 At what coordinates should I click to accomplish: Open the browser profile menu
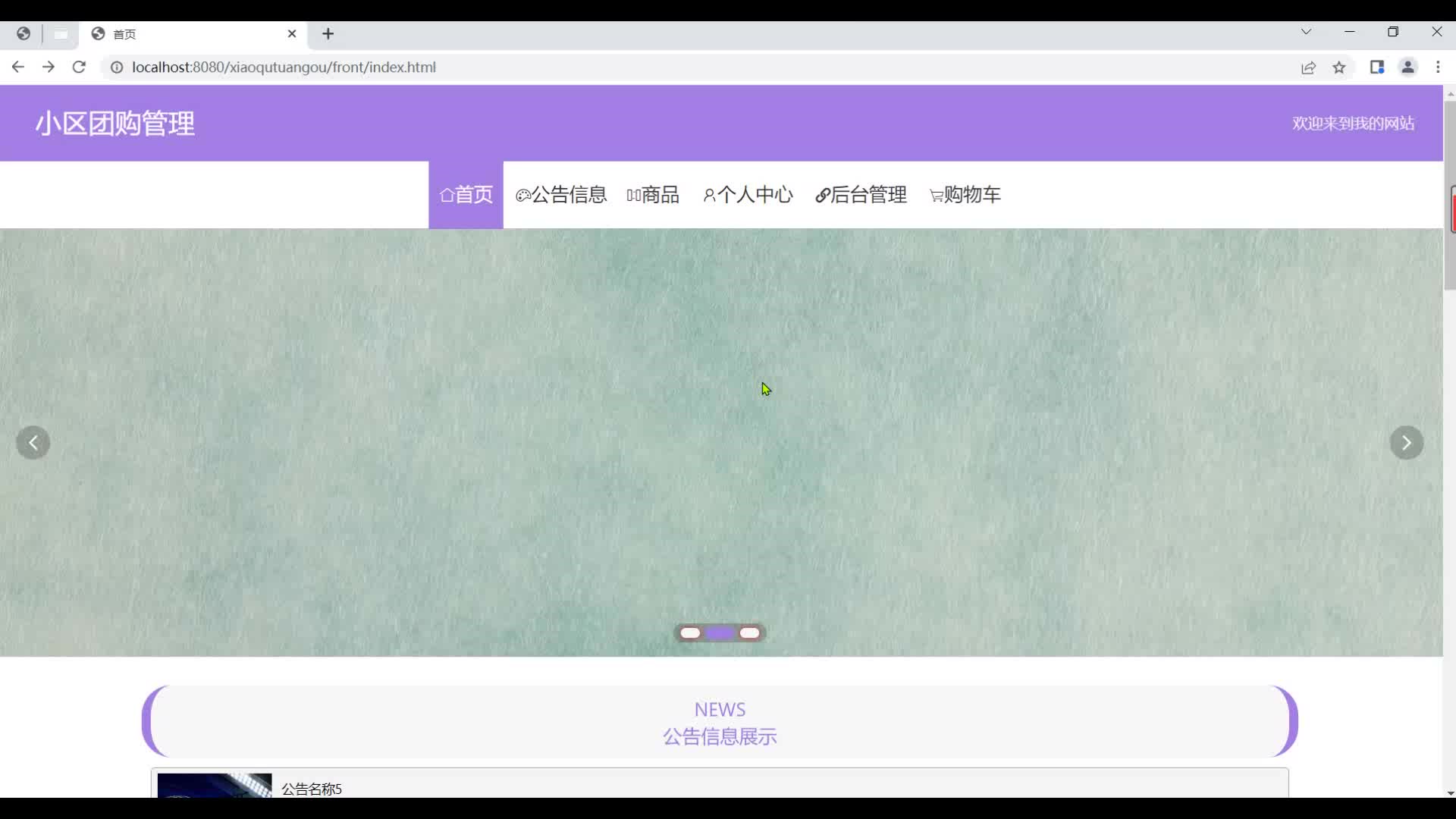coord(1408,67)
